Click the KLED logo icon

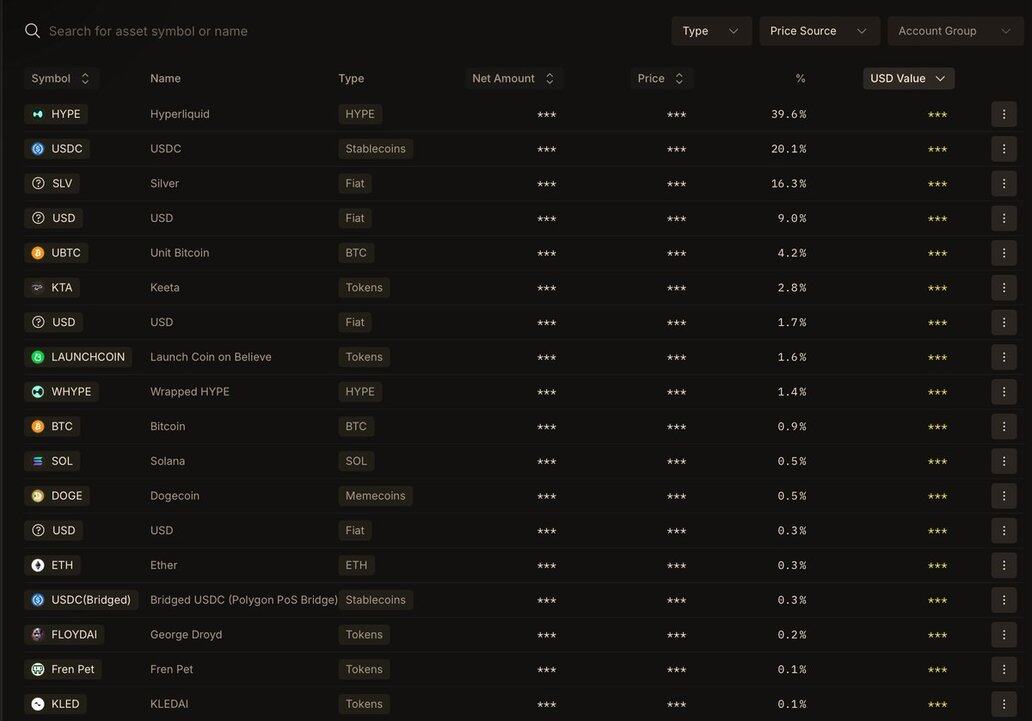[38, 704]
